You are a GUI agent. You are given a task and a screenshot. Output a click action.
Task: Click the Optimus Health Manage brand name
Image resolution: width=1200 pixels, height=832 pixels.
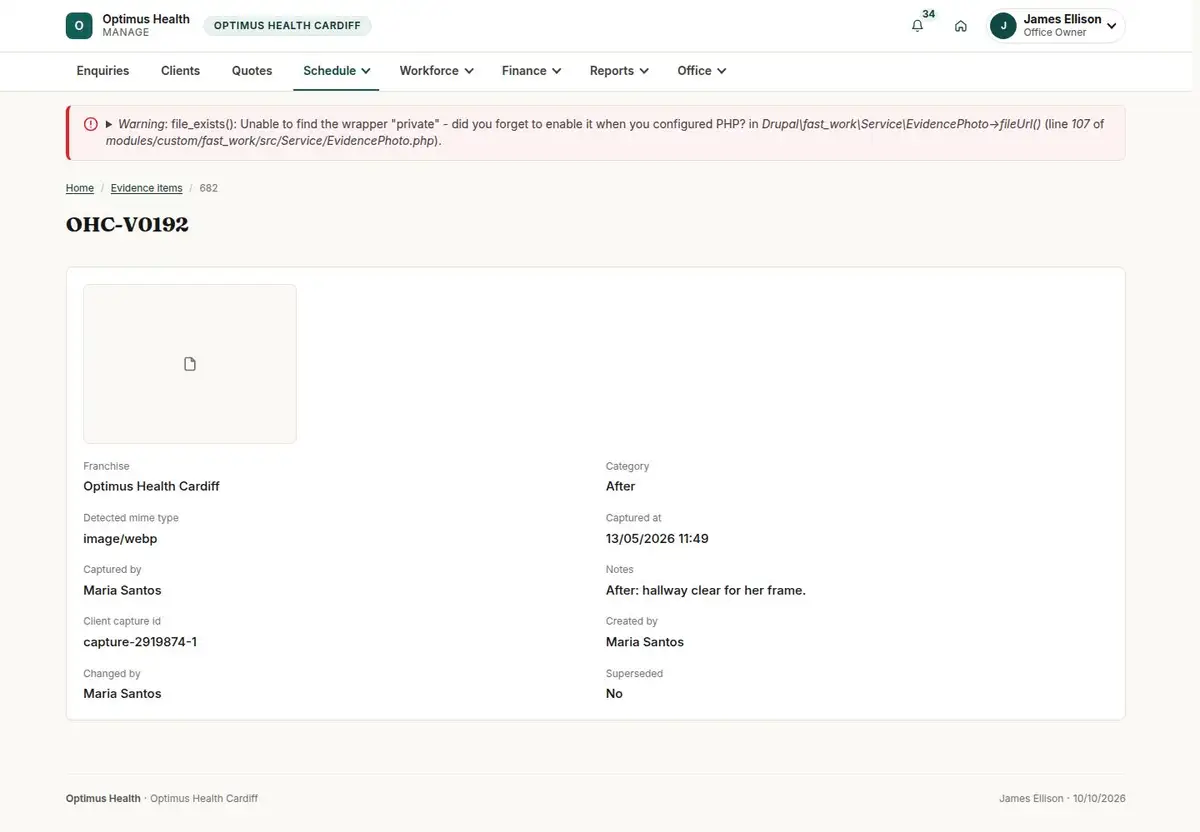click(146, 26)
